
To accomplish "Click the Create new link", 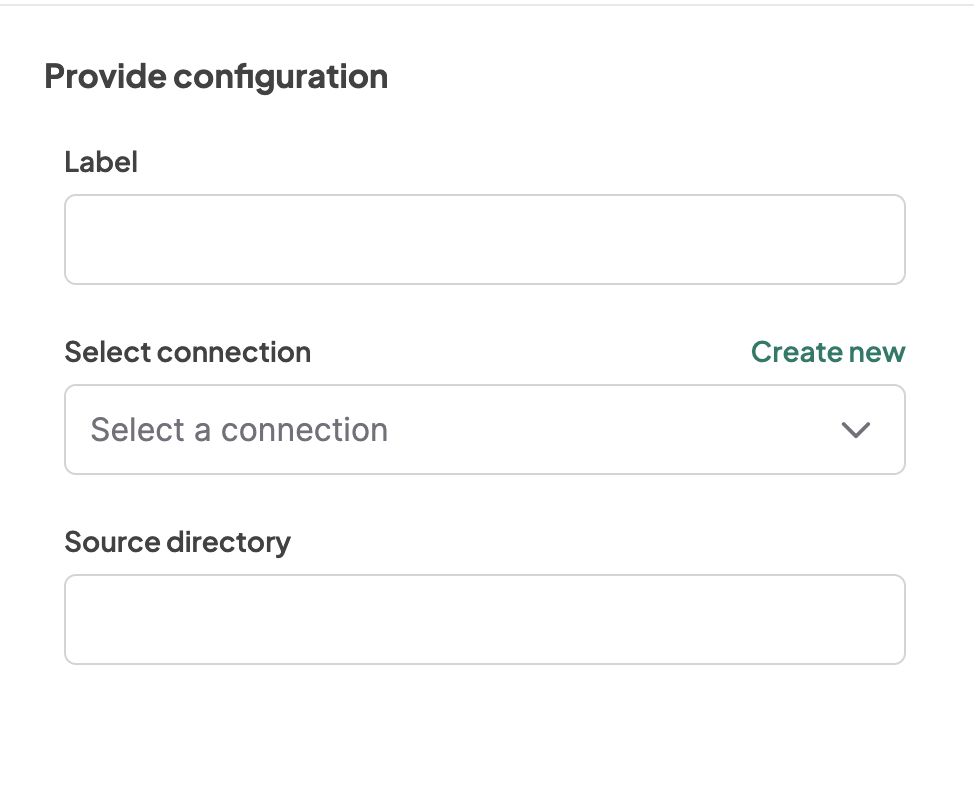I will click(x=828, y=352).
